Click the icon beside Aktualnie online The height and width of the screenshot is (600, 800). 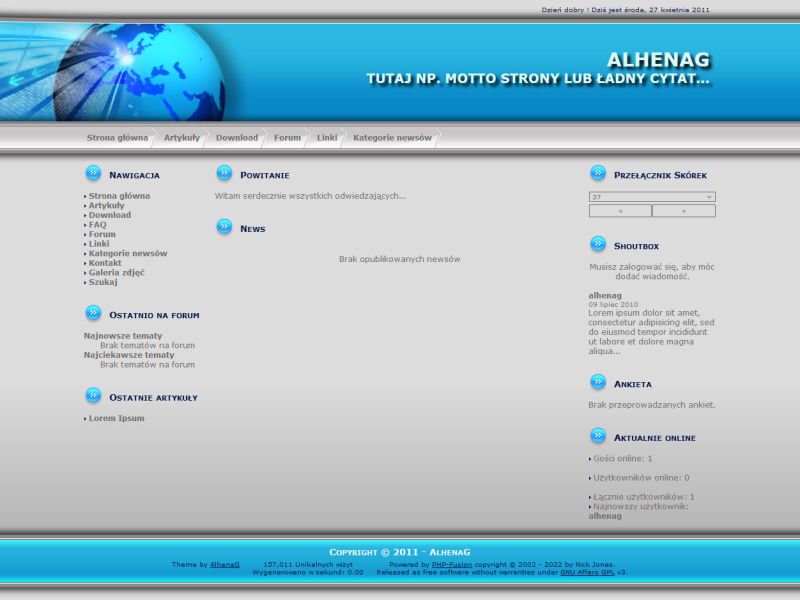(x=598, y=436)
